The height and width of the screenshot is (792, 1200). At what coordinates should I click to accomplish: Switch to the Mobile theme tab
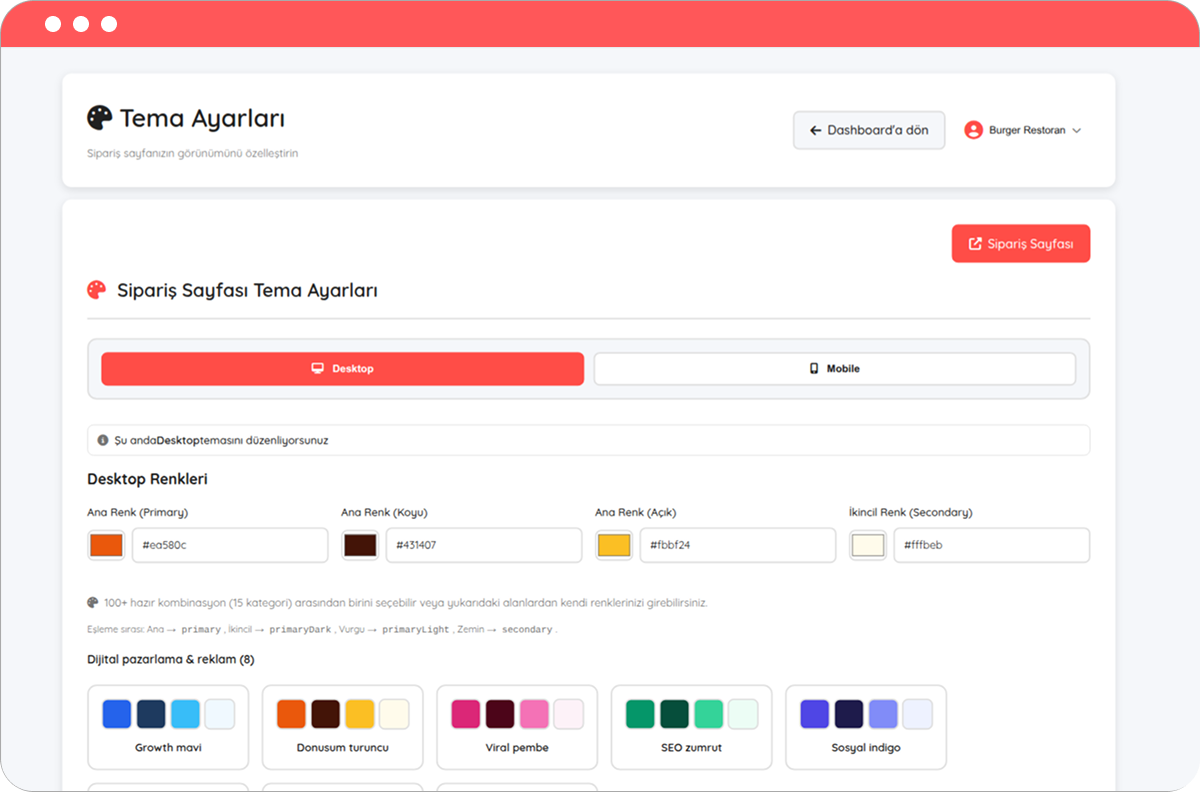coord(834,369)
